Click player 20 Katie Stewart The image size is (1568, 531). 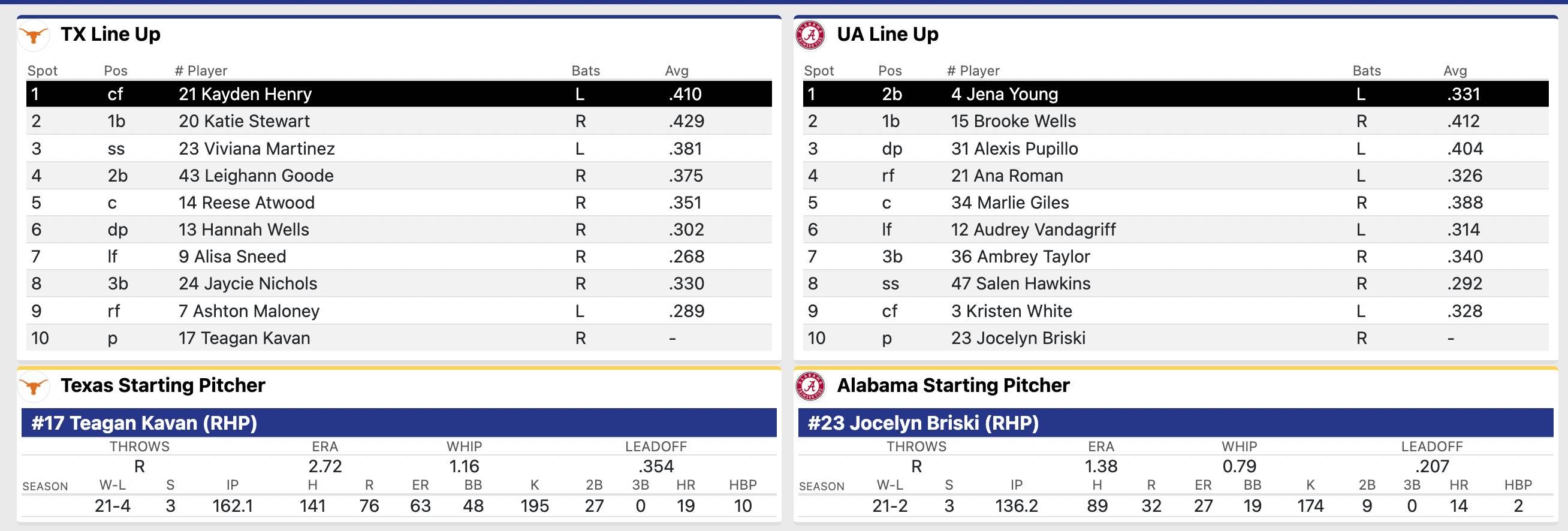point(244,121)
